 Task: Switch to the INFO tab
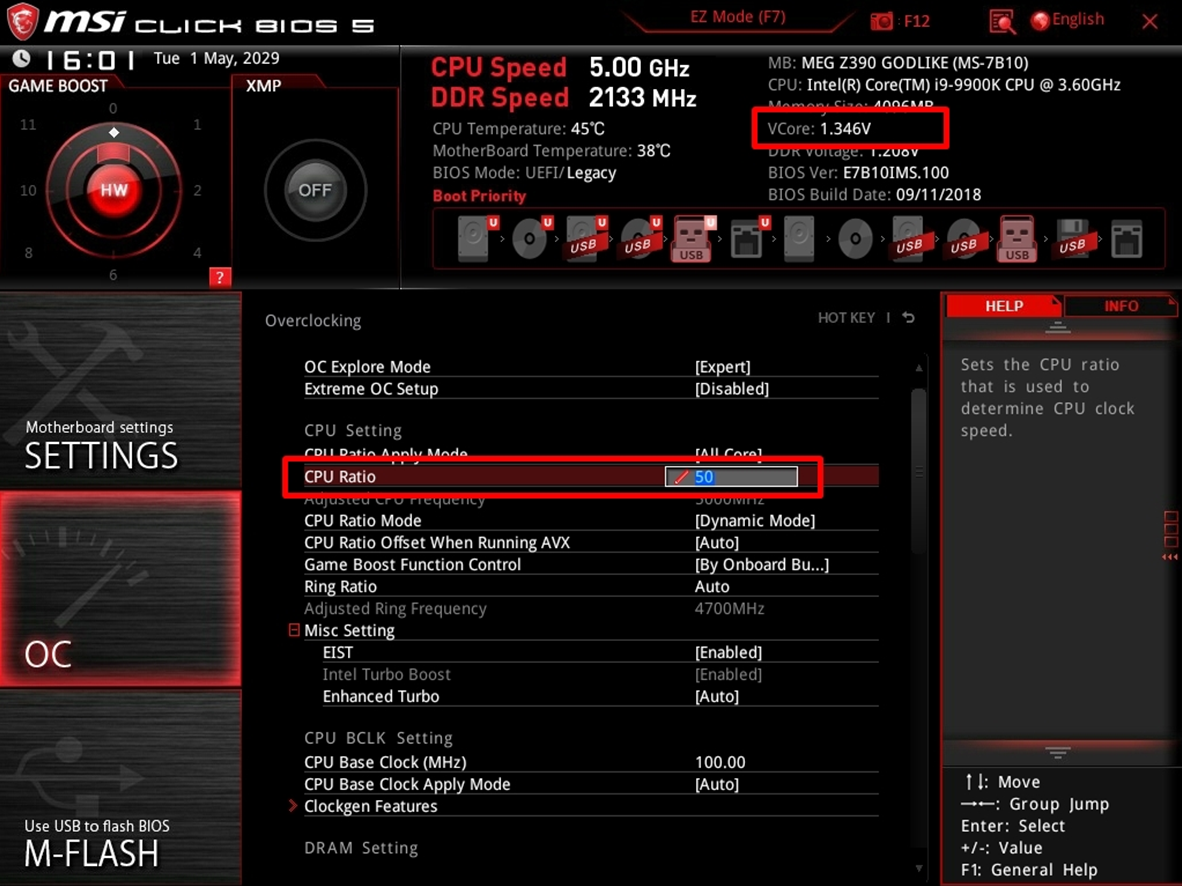[x=1120, y=306]
